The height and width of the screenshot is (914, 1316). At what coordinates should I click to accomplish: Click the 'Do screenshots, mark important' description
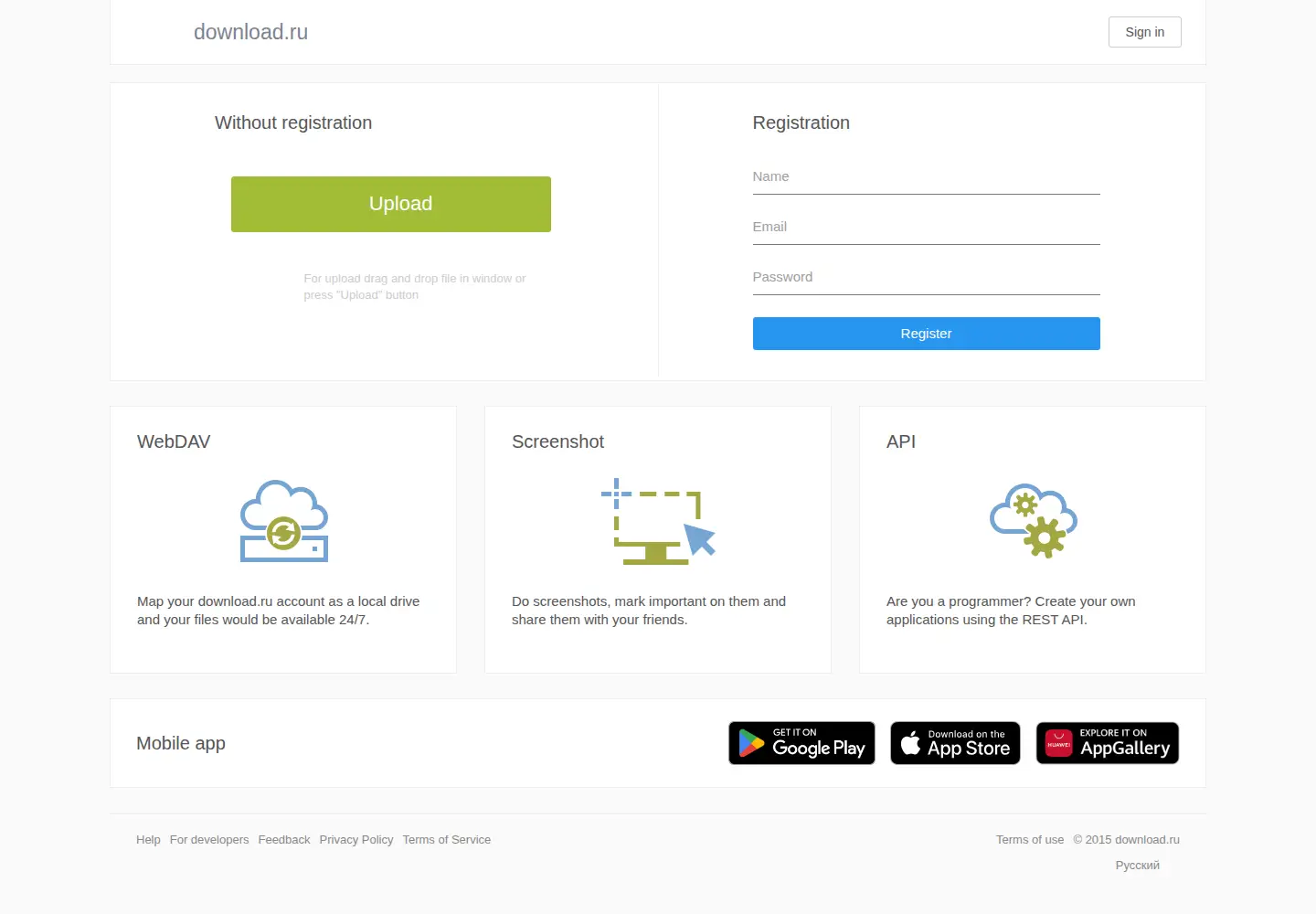pos(649,611)
